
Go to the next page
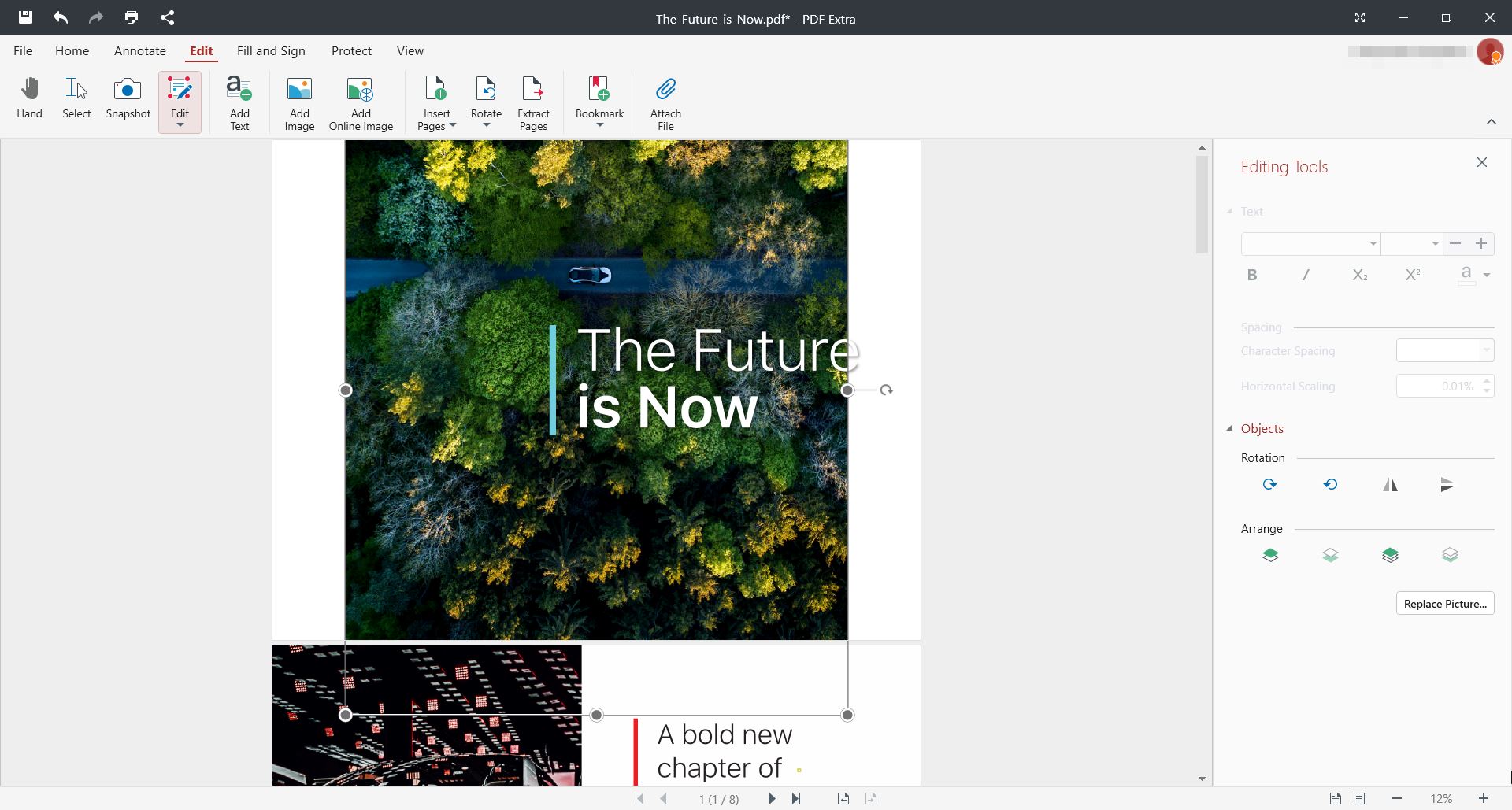772,798
